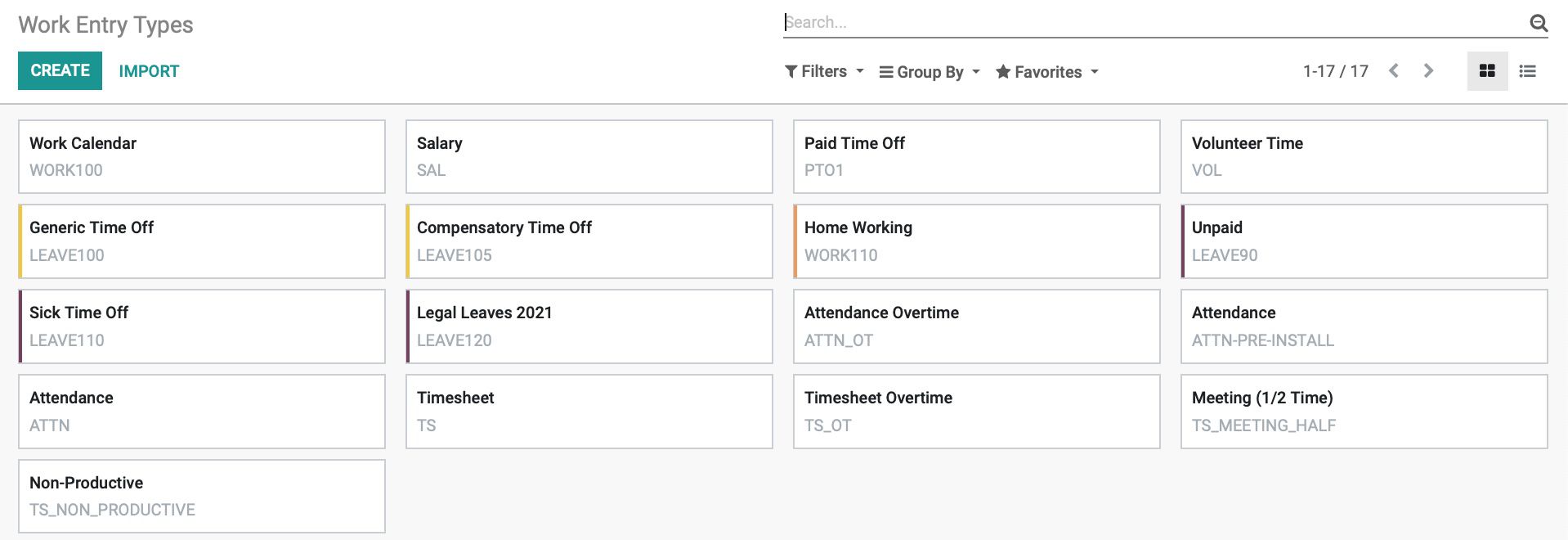Expand the Group By menu
This screenshot has width=1568, height=540.
point(930,72)
